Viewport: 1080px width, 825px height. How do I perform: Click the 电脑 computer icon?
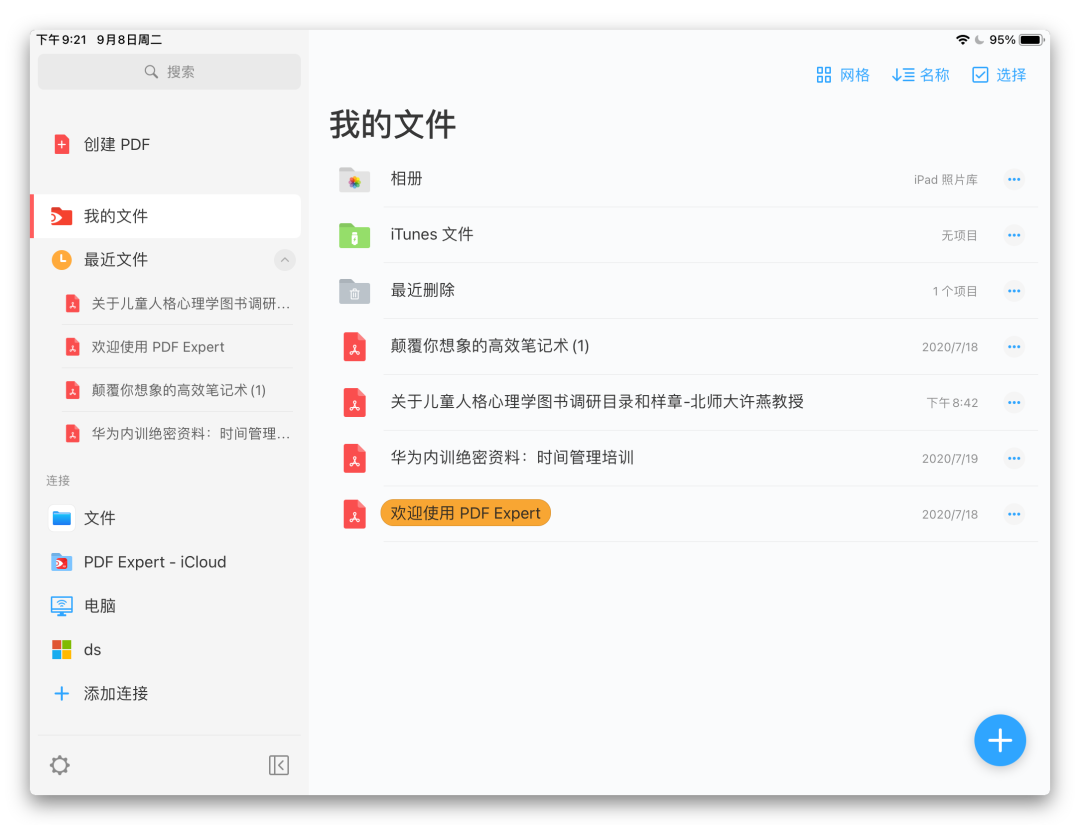pos(62,606)
